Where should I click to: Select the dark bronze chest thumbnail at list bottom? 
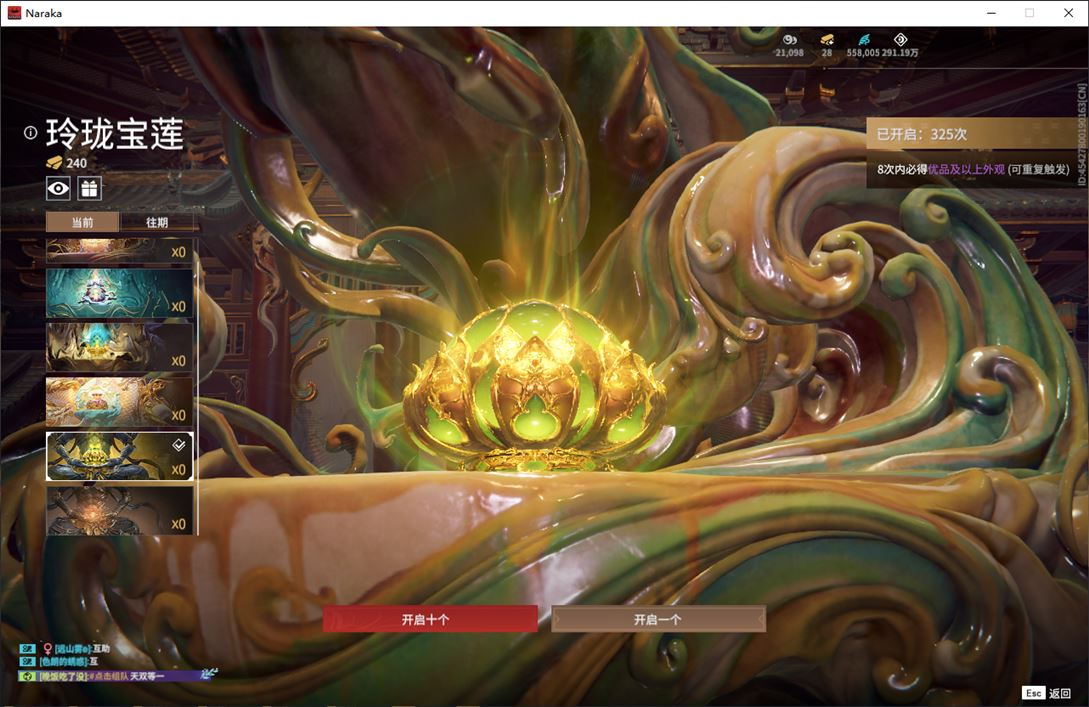point(119,510)
